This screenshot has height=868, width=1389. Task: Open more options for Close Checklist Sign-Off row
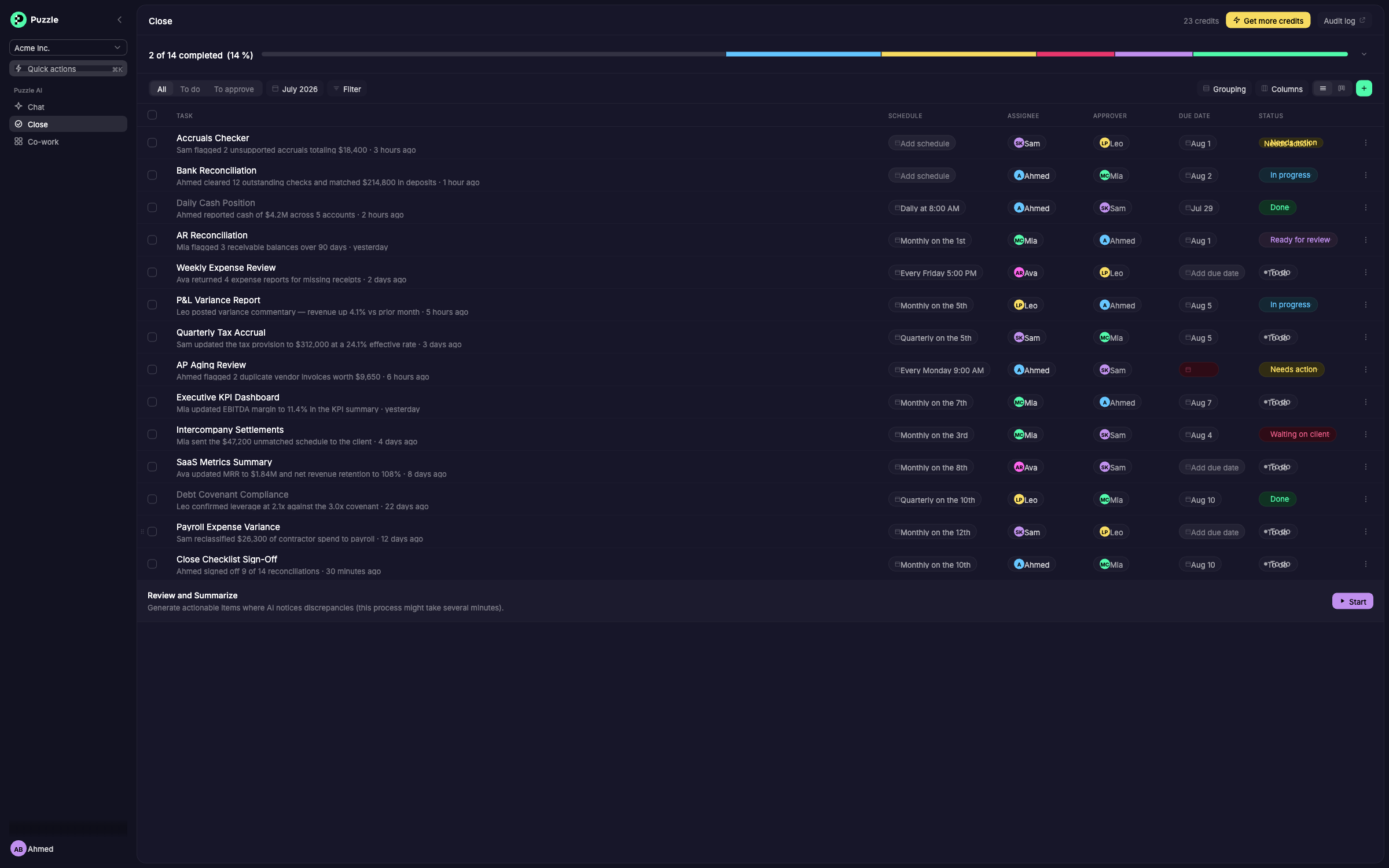pyautogui.click(x=1366, y=564)
